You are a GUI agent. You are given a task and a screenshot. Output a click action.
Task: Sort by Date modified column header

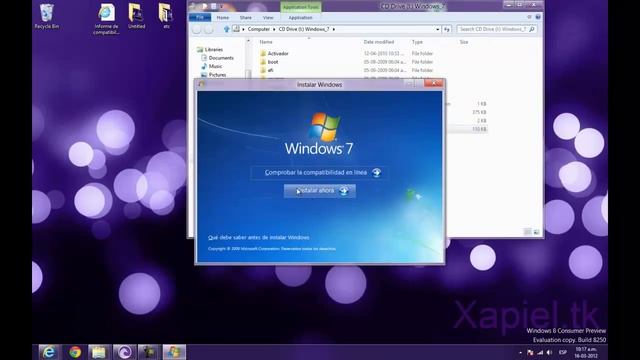pos(379,42)
